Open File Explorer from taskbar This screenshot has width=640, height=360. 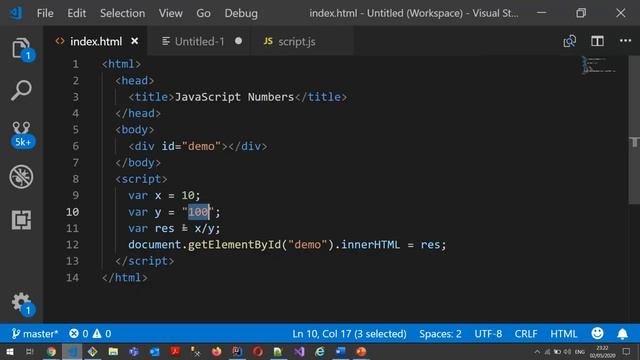pyautogui.click(x=113, y=351)
